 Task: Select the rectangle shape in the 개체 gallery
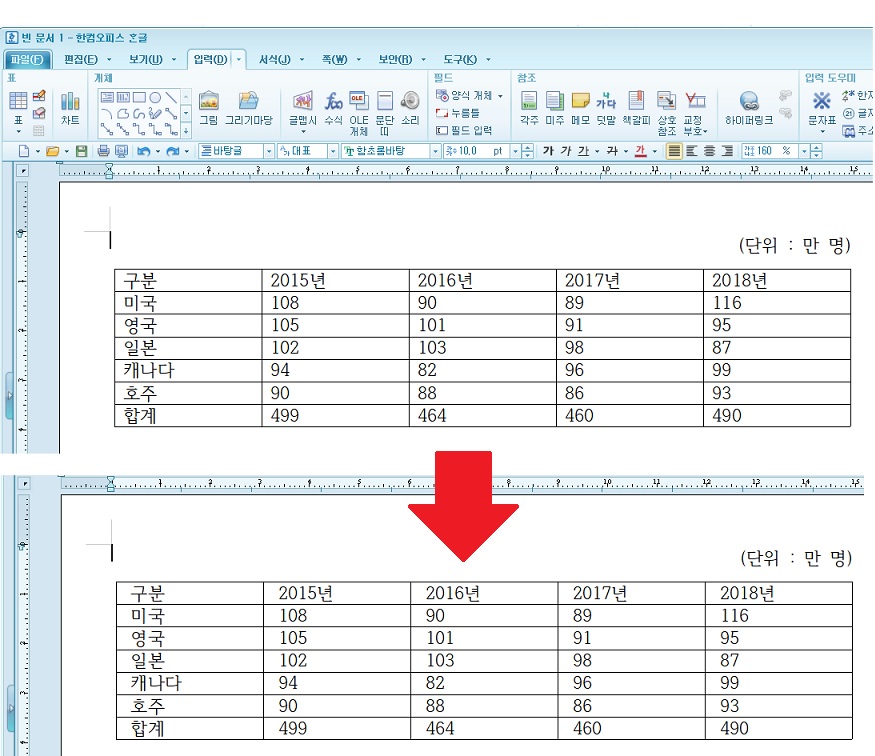pos(139,98)
